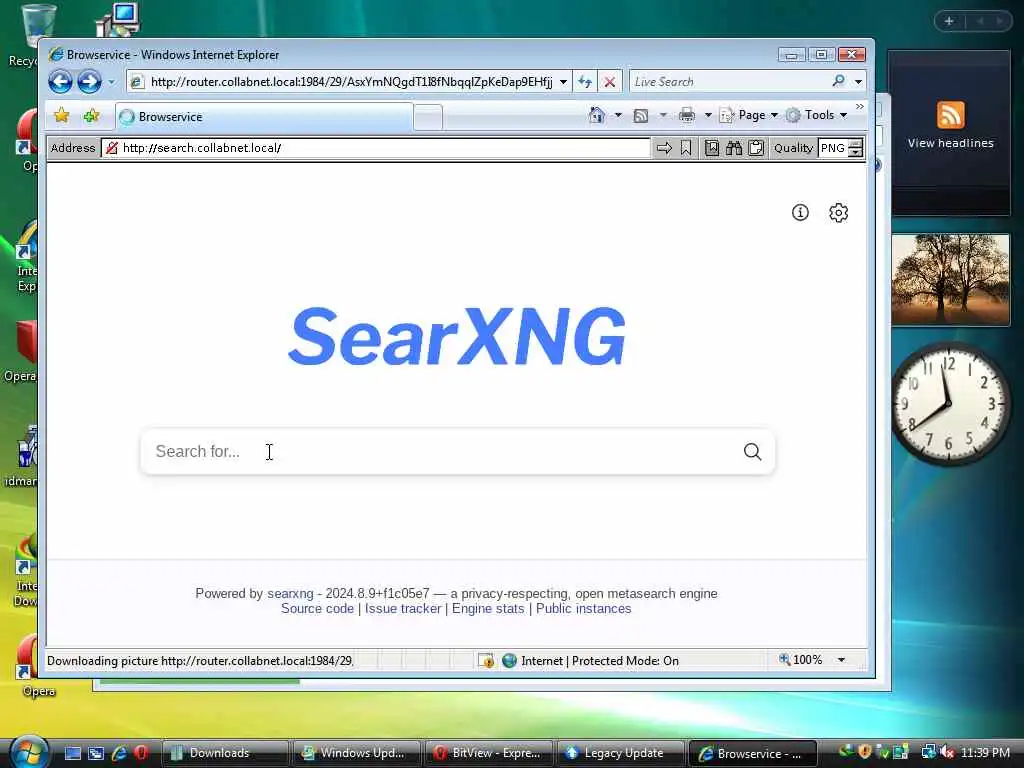The height and width of the screenshot is (768, 1024).
Task: Print the page with the printer icon
Action: (x=687, y=116)
